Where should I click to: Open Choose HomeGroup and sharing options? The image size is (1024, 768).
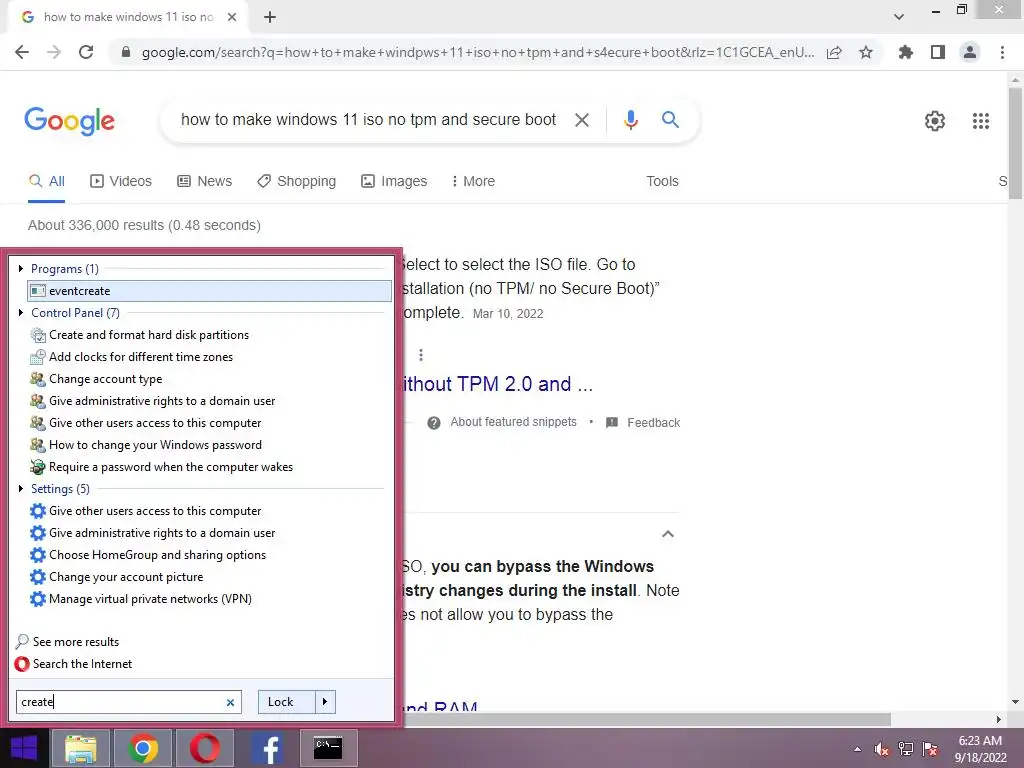coord(148,555)
